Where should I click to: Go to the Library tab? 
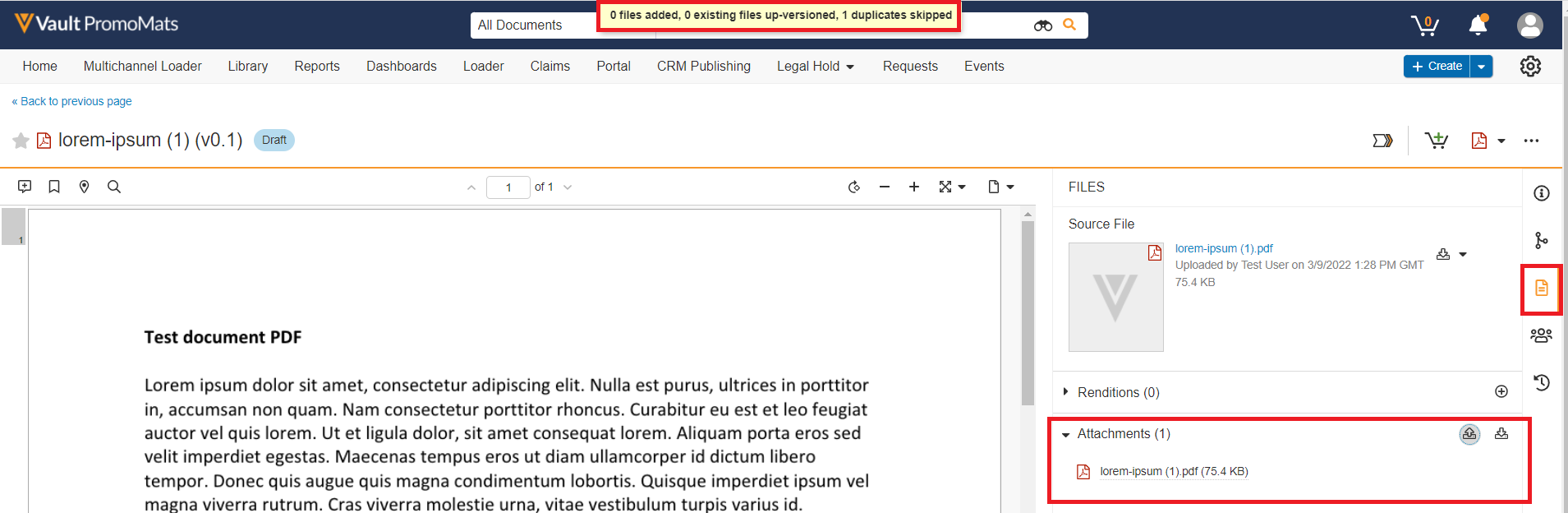tap(247, 67)
